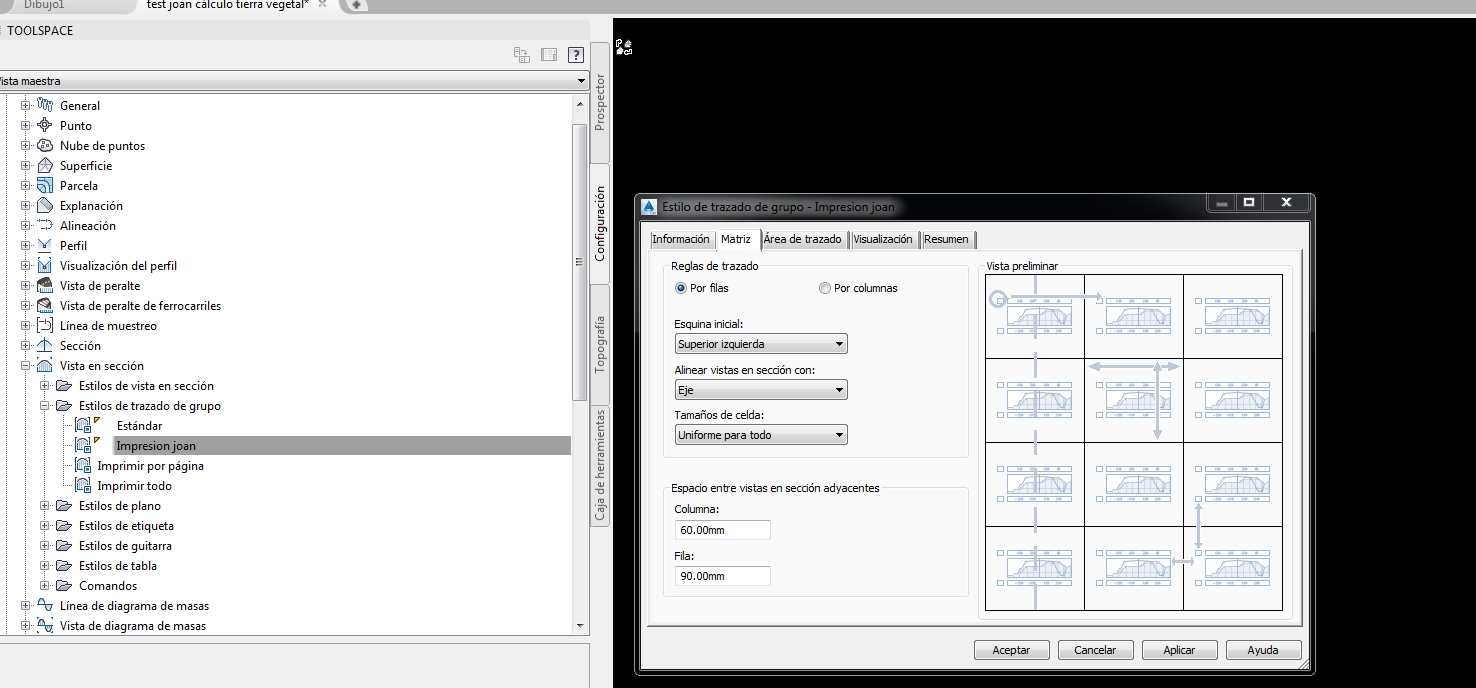This screenshot has height=688, width=1476.
Task: Click the Nube de puntos icon
Action: click(44, 145)
